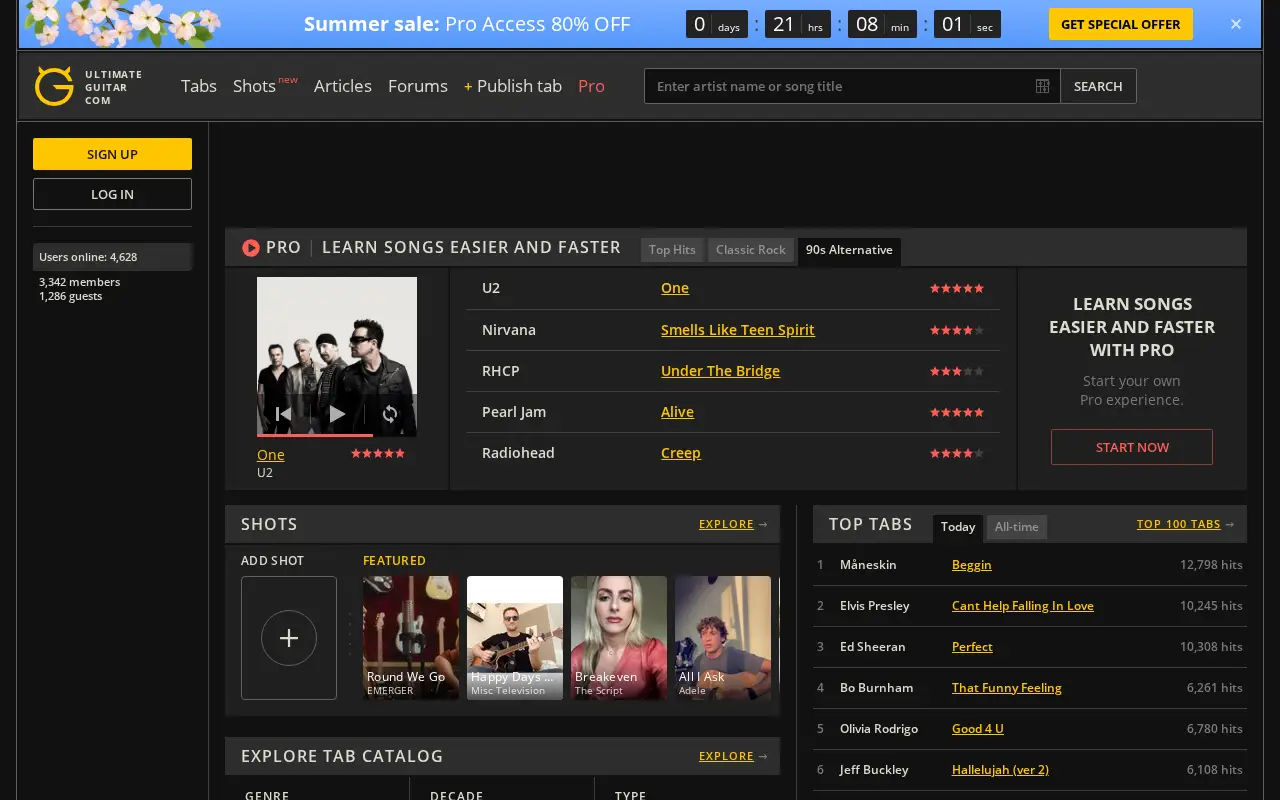Click Olivia Rodrigo artist name
Viewport: 1280px width, 800px height.
click(x=879, y=729)
